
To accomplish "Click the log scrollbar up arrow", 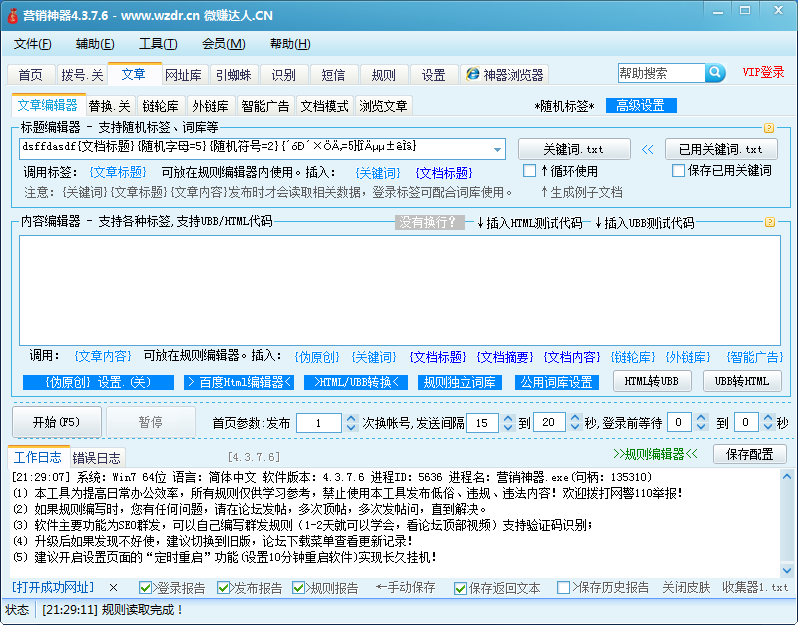I will point(787,476).
